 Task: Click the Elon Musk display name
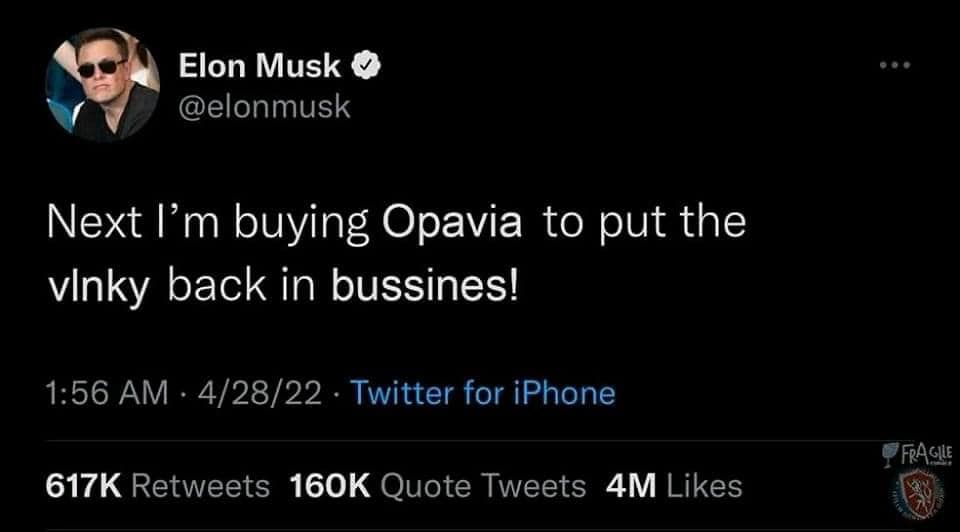click(x=260, y=68)
